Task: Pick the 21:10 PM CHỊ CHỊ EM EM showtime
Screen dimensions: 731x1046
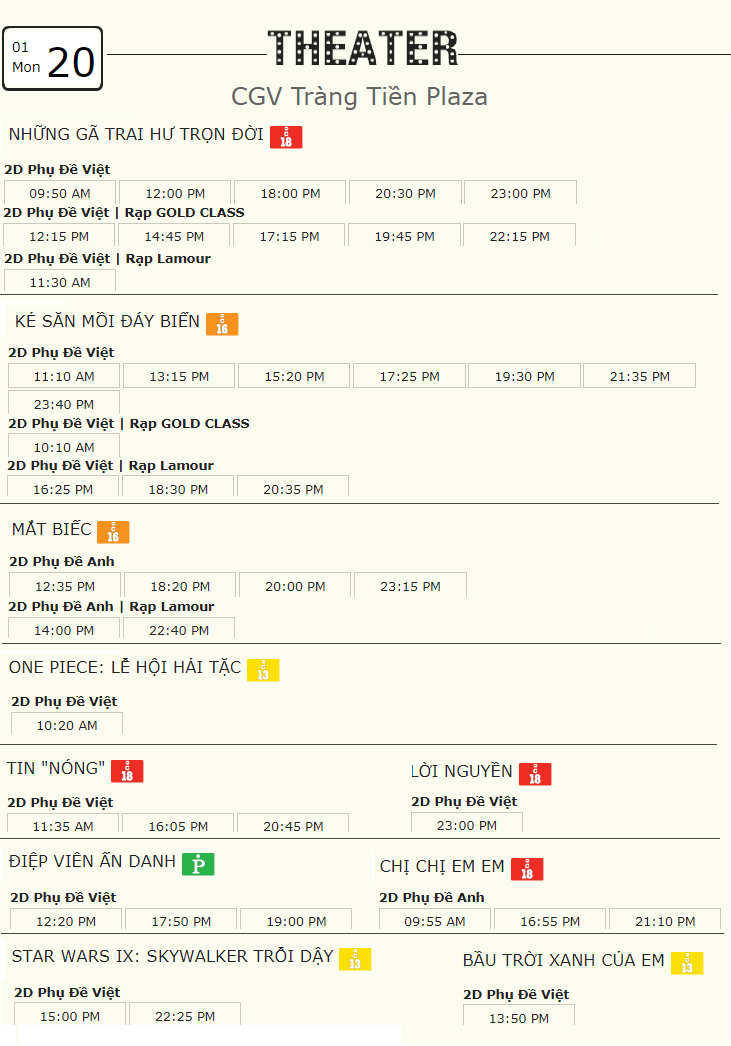Action: click(665, 920)
